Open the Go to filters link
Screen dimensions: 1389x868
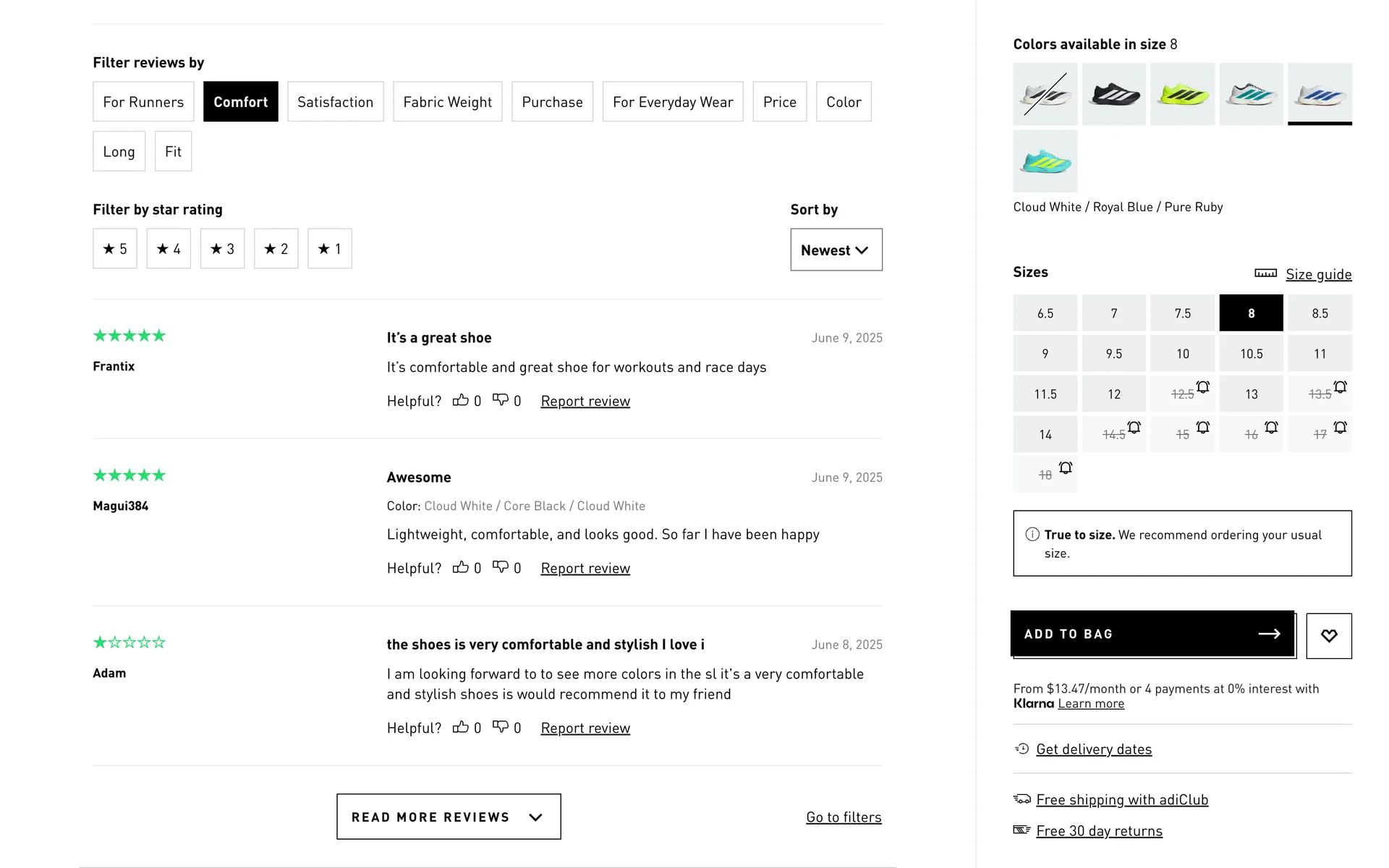pyautogui.click(x=844, y=817)
